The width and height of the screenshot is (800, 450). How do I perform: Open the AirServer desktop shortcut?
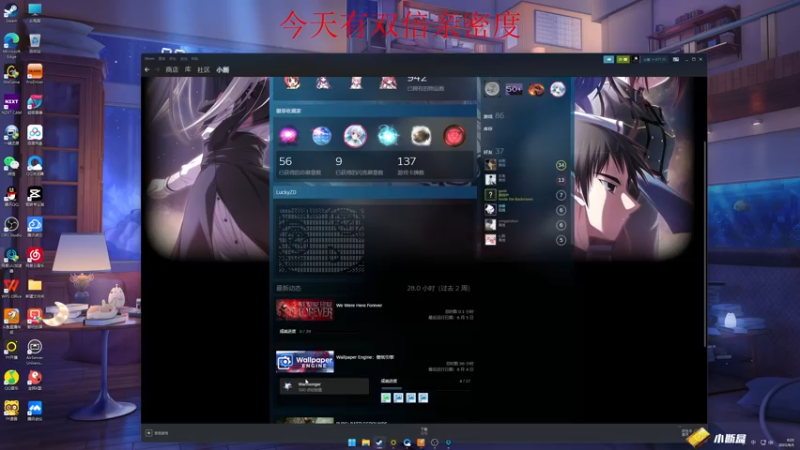(x=35, y=351)
